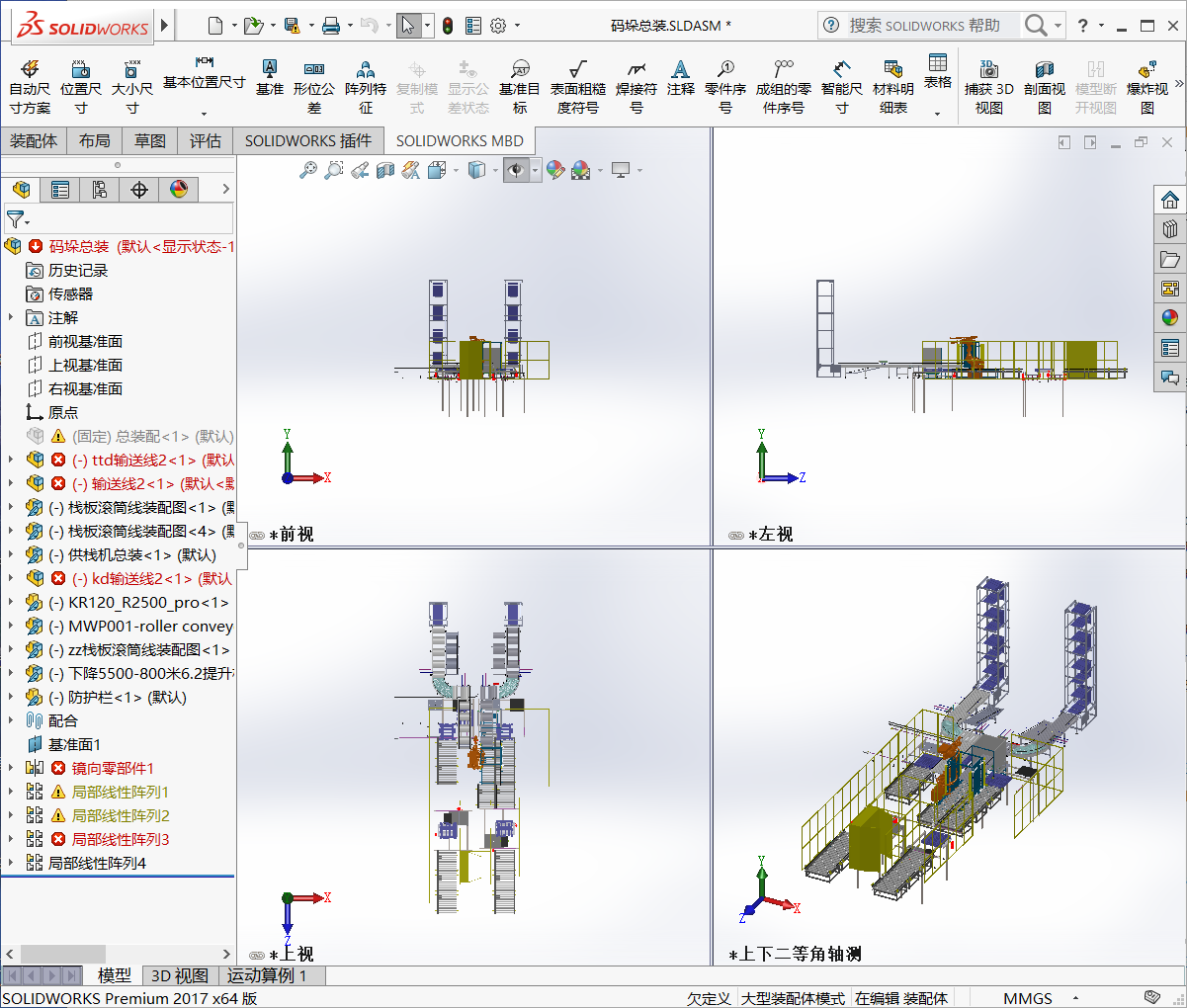The height and width of the screenshot is (1008, 1187).
Task: Click the Datum tool (基准)
Action: pyautogui.click(x=269, y=77)
